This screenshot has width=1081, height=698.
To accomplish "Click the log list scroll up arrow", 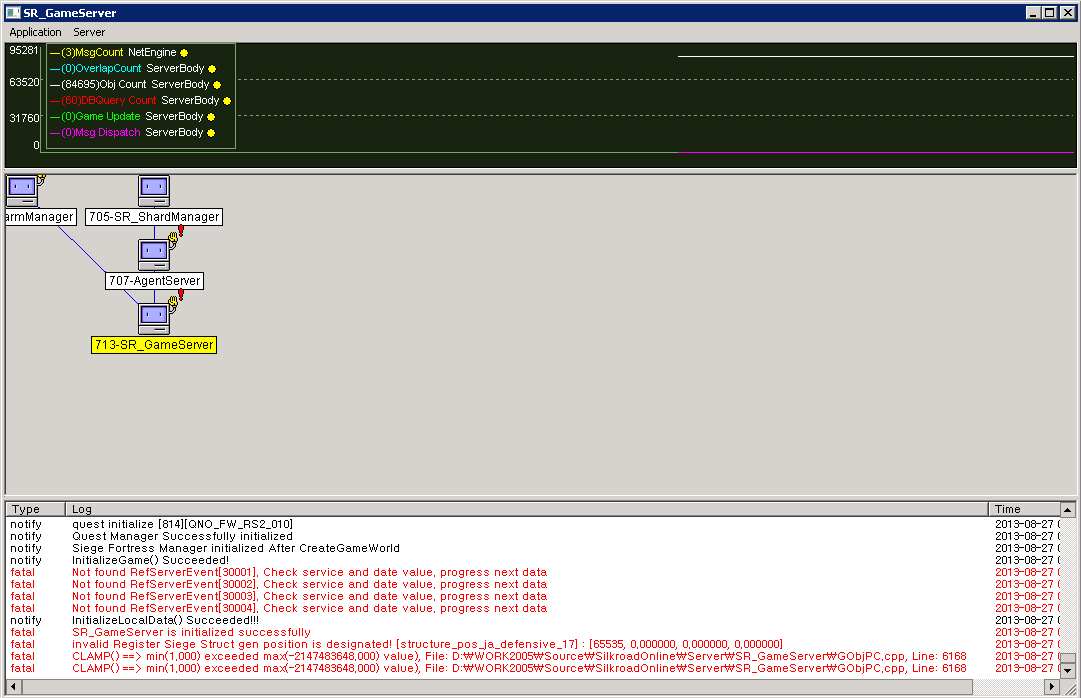I will coord(1067,510).
